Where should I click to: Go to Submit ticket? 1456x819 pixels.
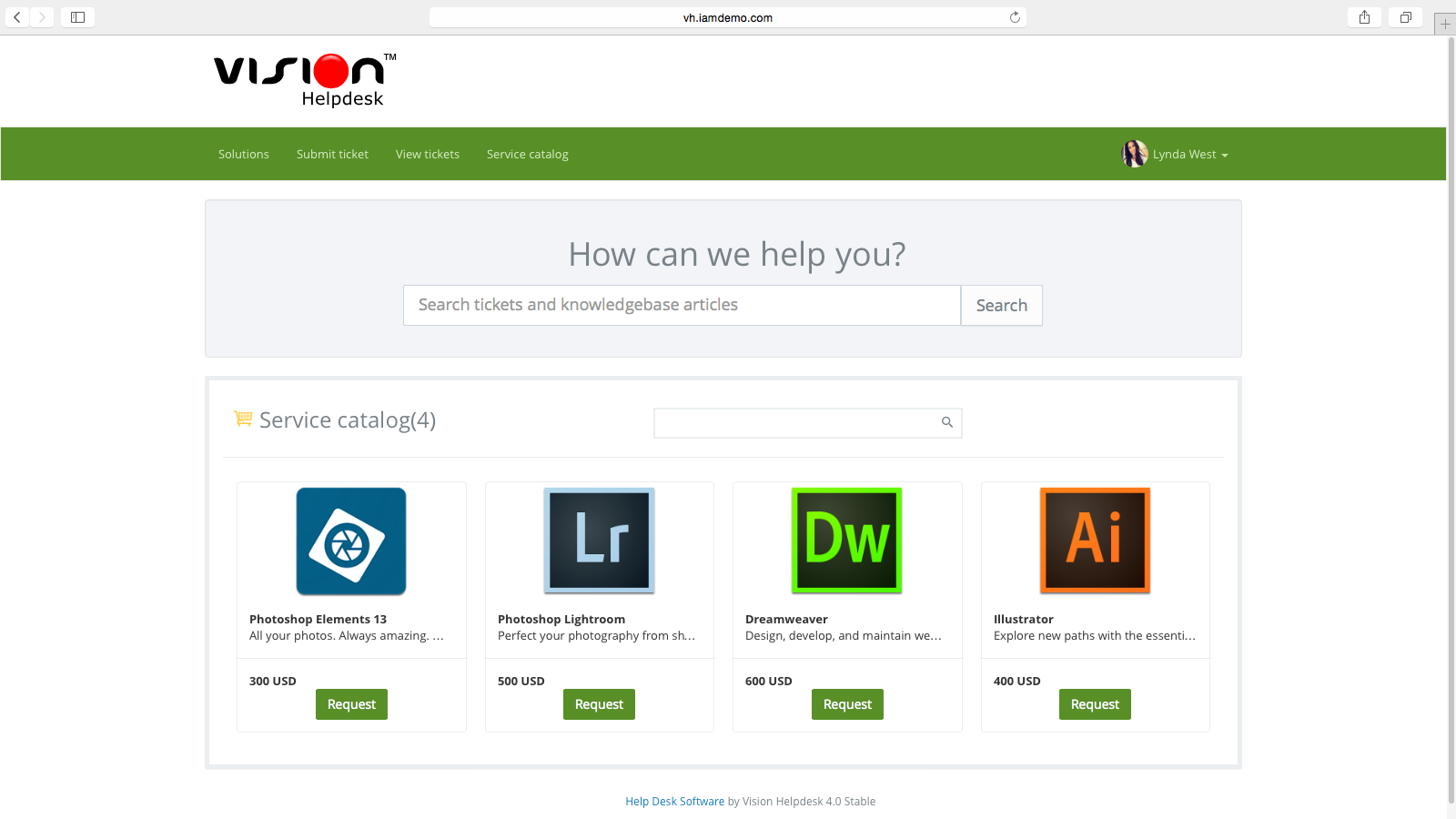tap(332, 154)
